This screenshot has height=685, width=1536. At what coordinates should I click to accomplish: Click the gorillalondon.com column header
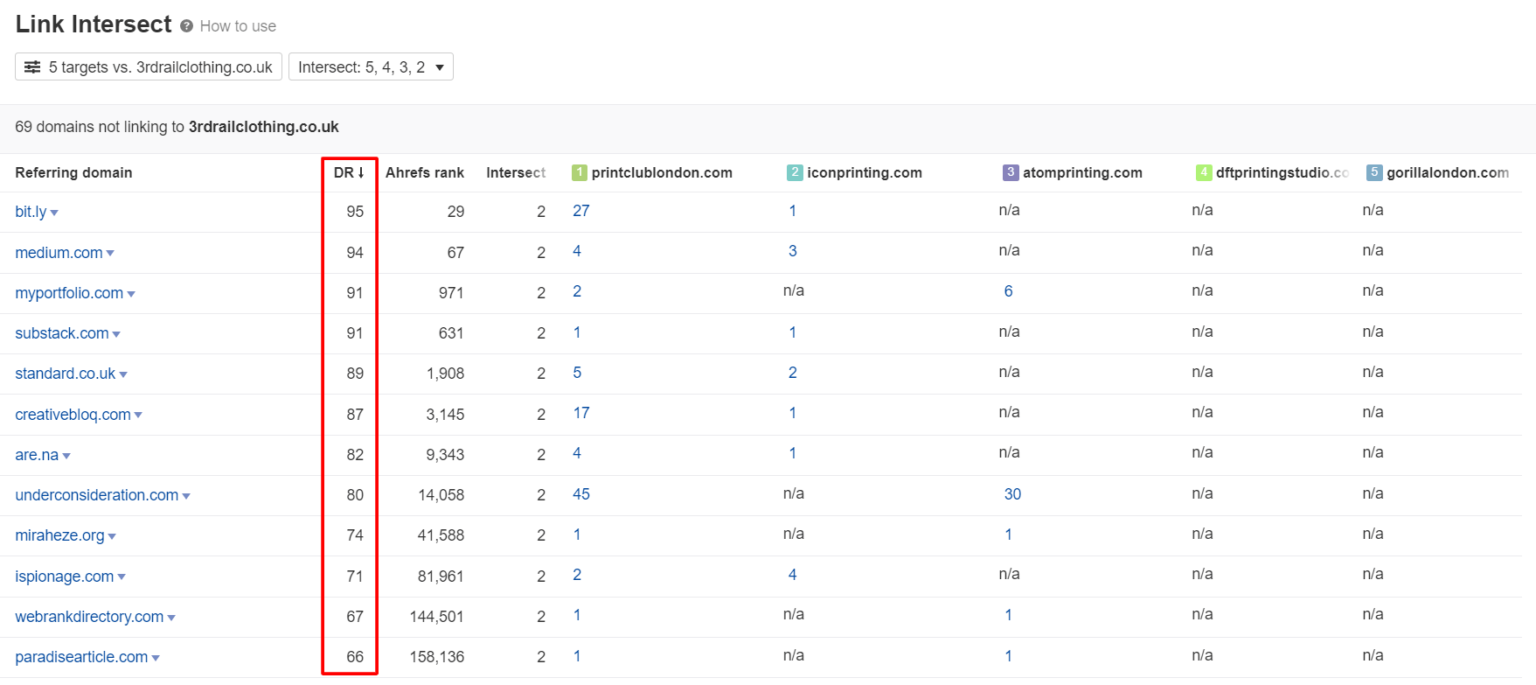coord(1447,173)
